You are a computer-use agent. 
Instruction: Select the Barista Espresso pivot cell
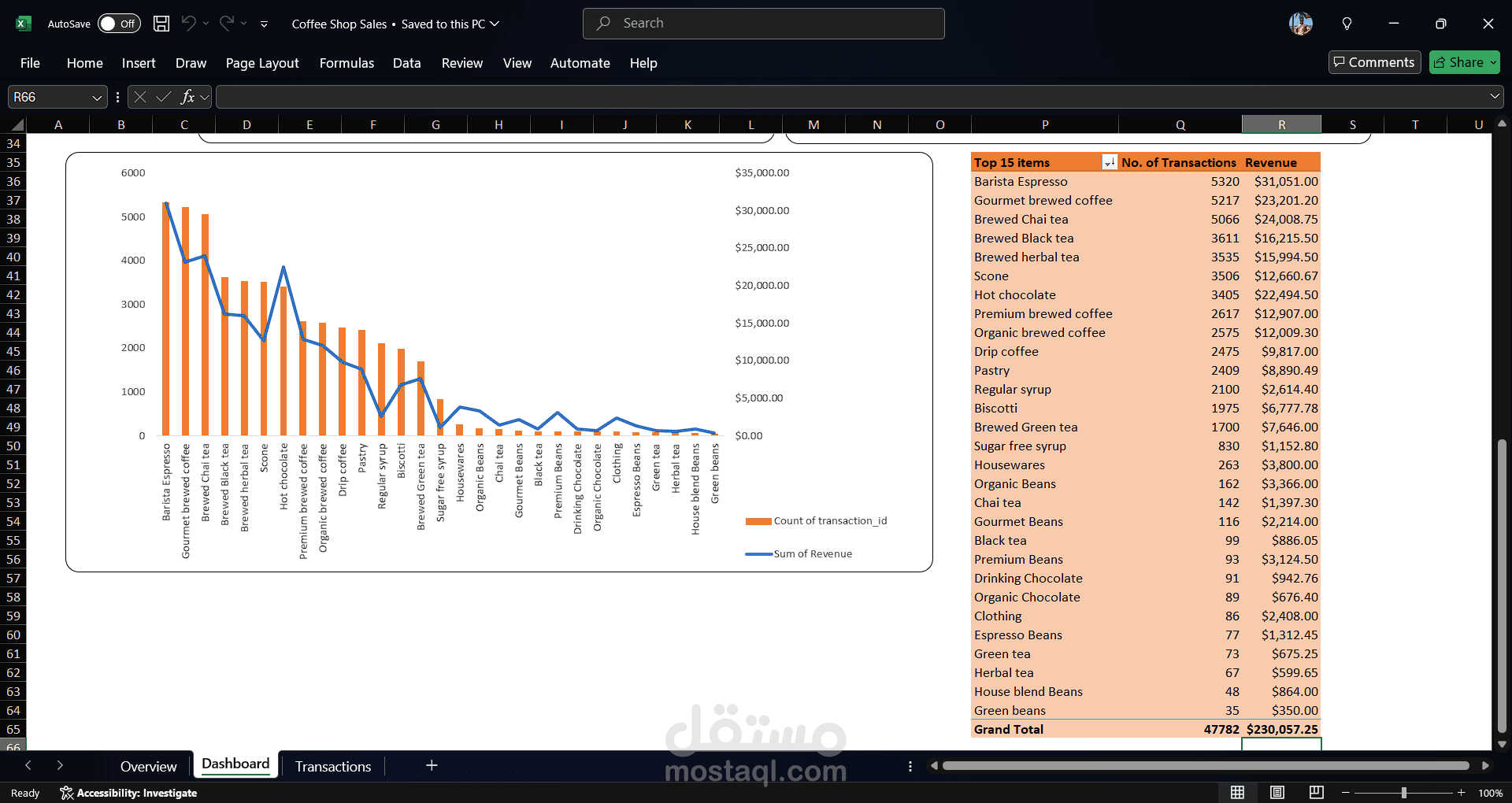(1044, 182)
